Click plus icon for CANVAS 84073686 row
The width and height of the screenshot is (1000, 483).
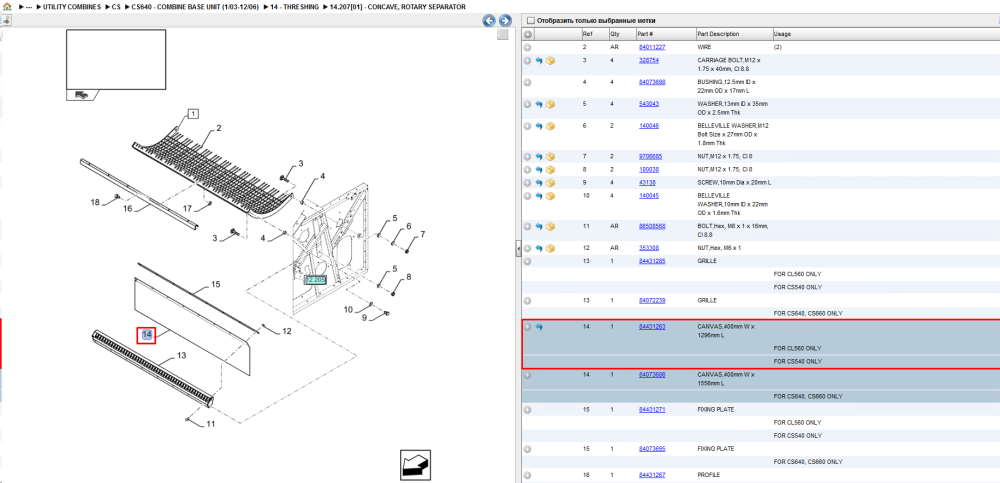pos(527,375)
